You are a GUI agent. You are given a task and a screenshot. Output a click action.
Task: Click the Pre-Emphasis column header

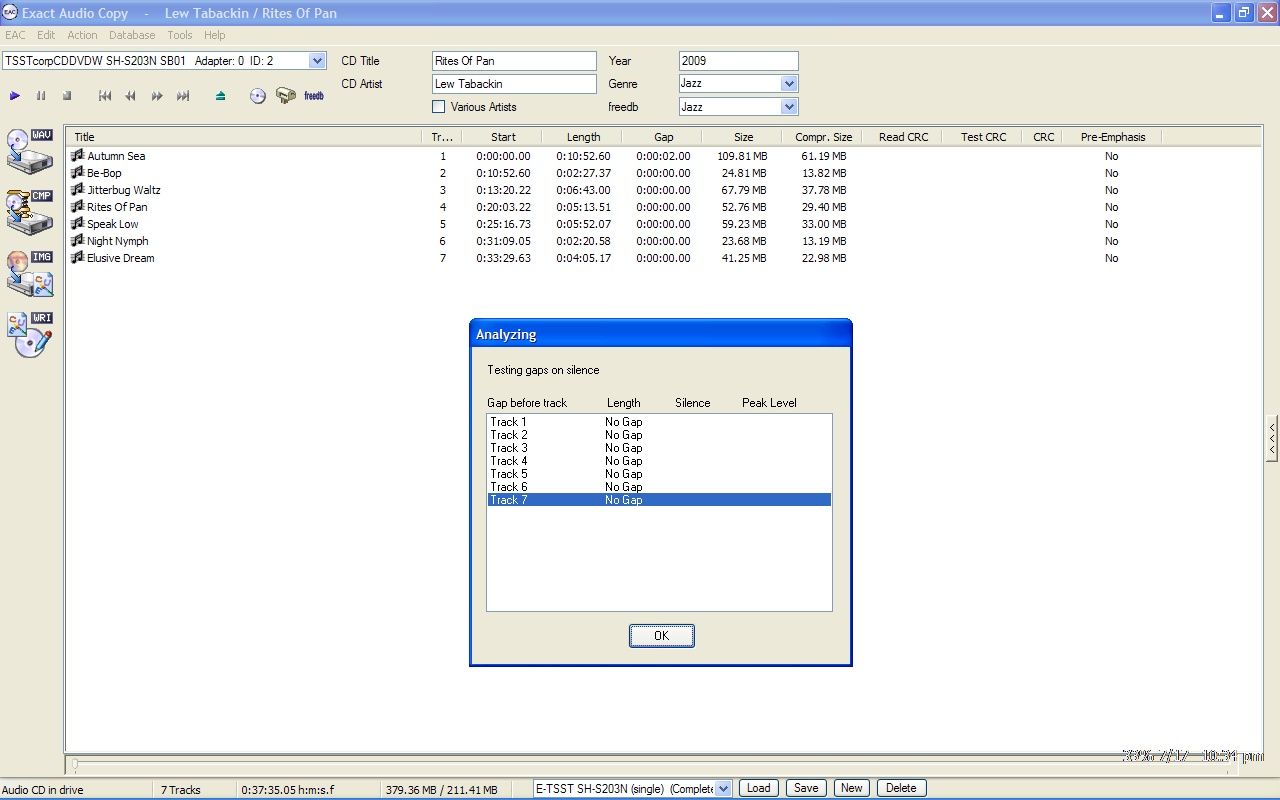(x=1112, y=137)
